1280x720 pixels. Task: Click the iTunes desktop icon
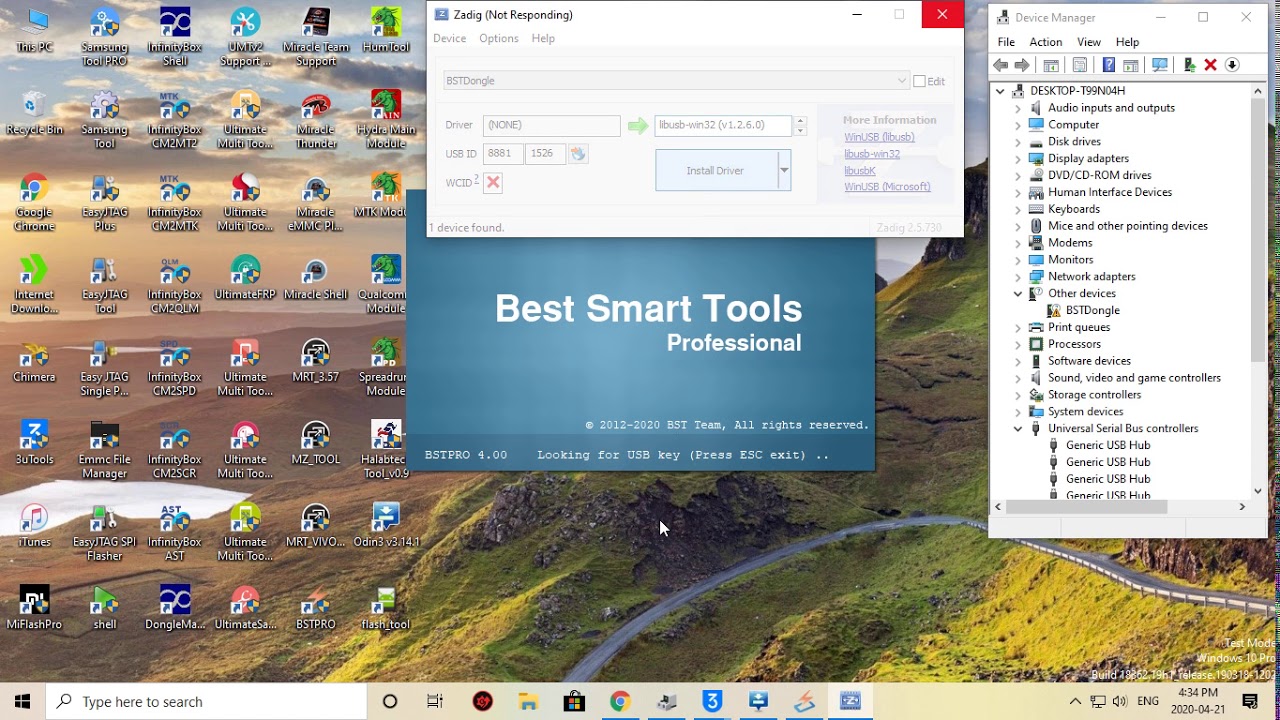pos(34,525)
